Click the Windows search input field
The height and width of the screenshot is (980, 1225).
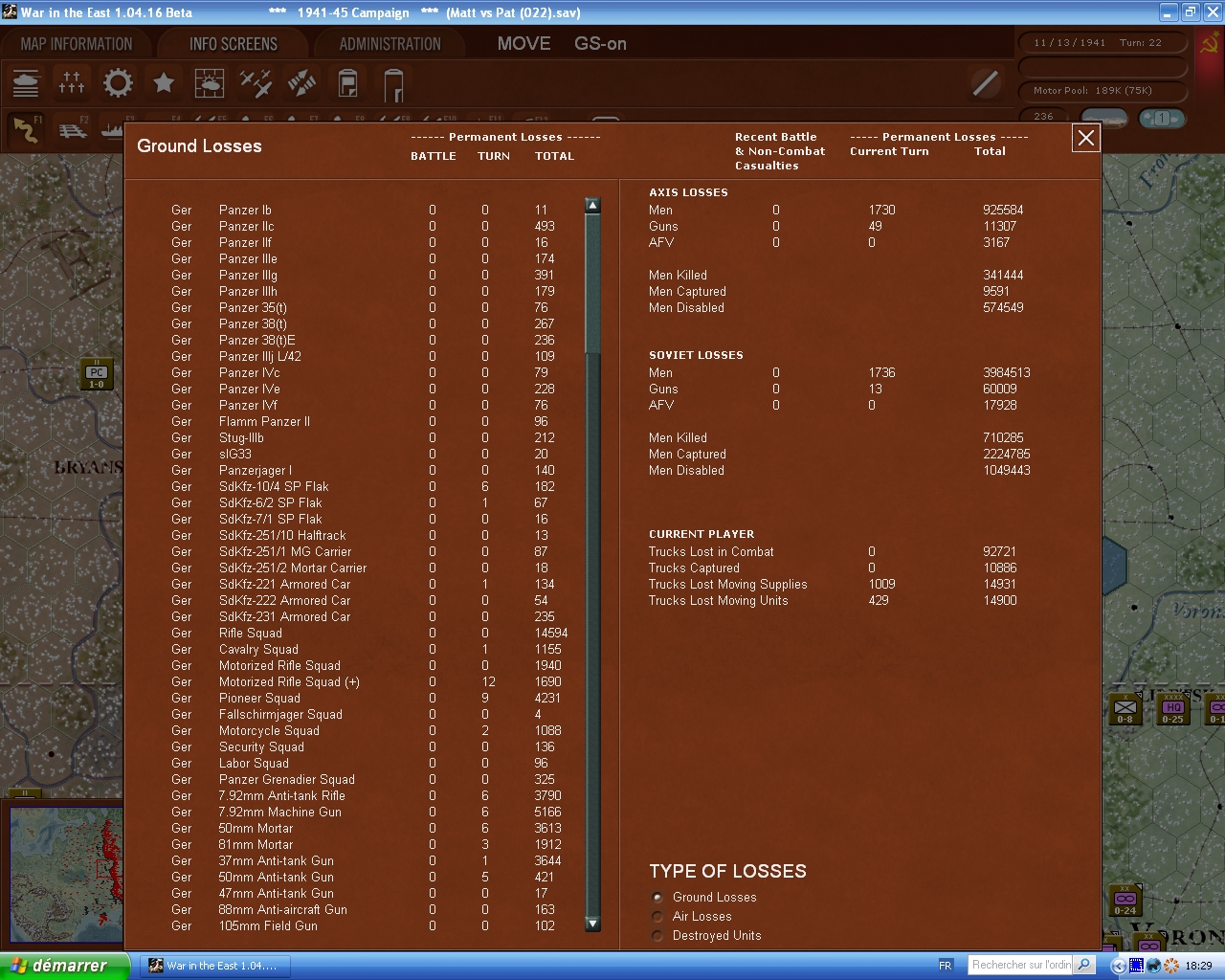pos(1021,965)
